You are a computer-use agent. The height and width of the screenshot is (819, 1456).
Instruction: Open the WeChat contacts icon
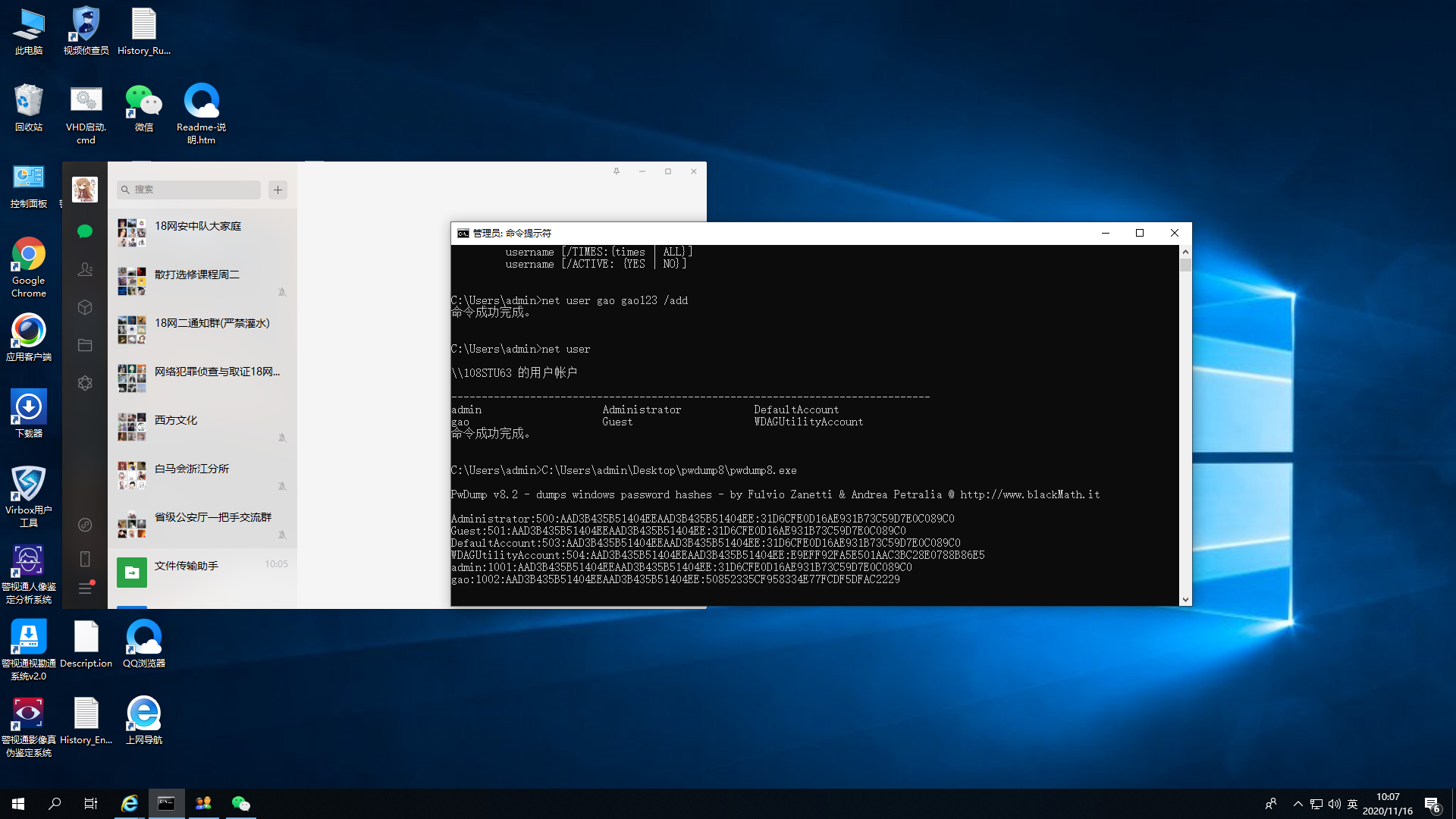[x=85, y=269]
